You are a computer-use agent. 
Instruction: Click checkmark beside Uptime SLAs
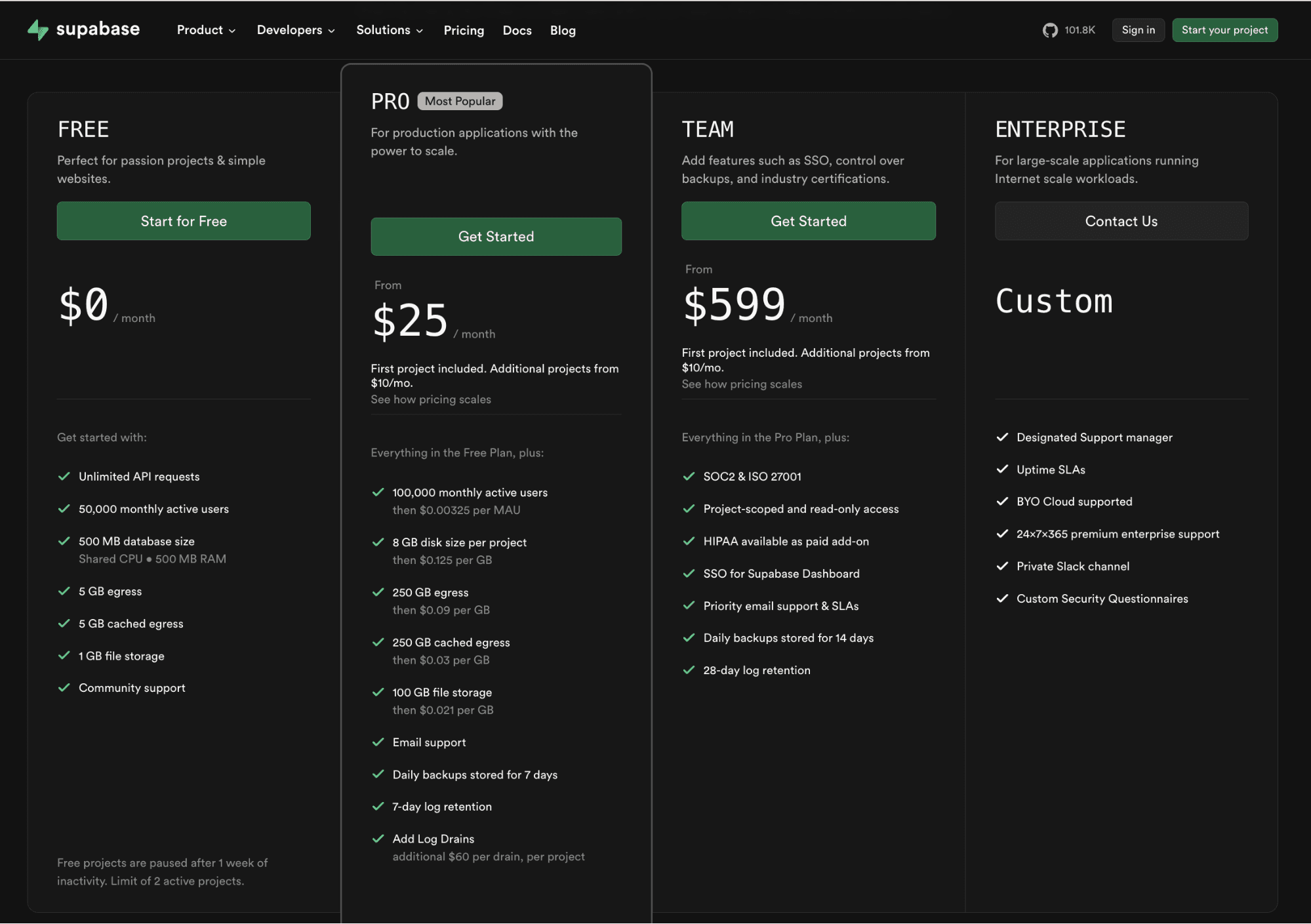tap(1002, 470)
